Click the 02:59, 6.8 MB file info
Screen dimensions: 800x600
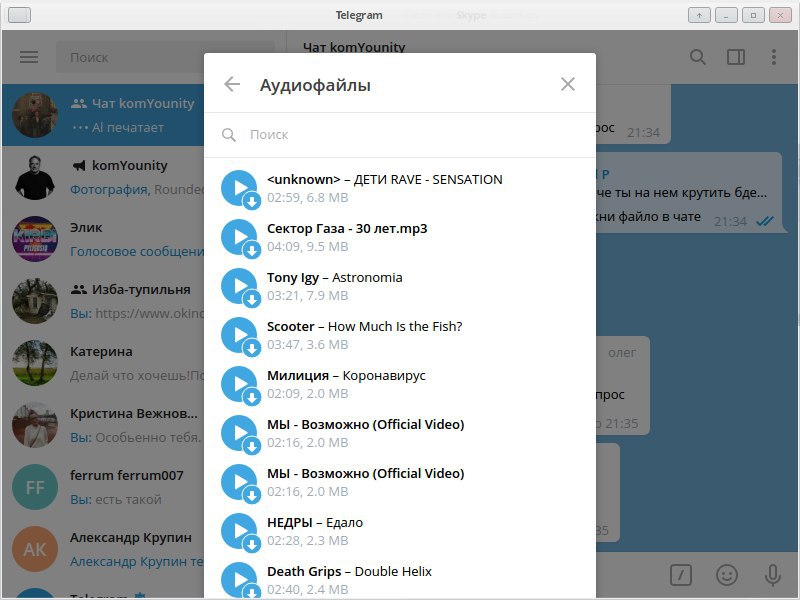(308, 197)
